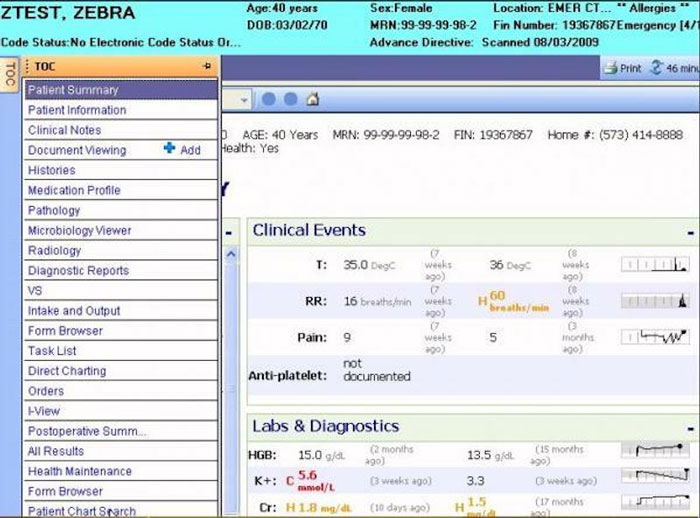Open Intake and Output
The image size is (700, 518).
121,311
